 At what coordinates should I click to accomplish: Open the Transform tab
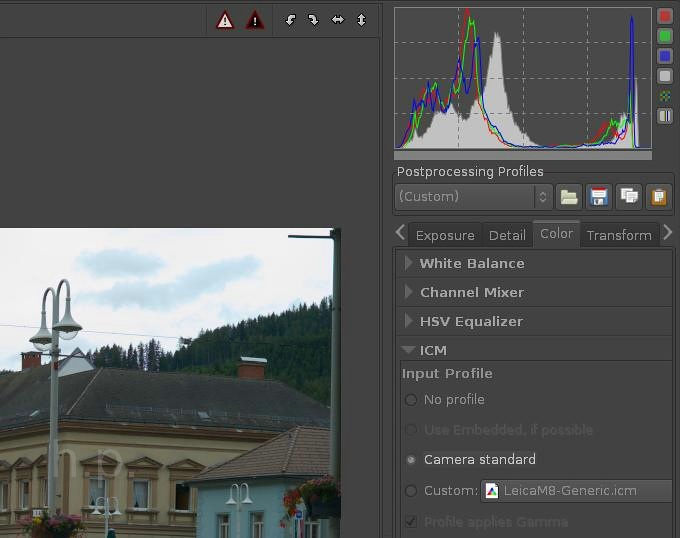pos(618,235)
